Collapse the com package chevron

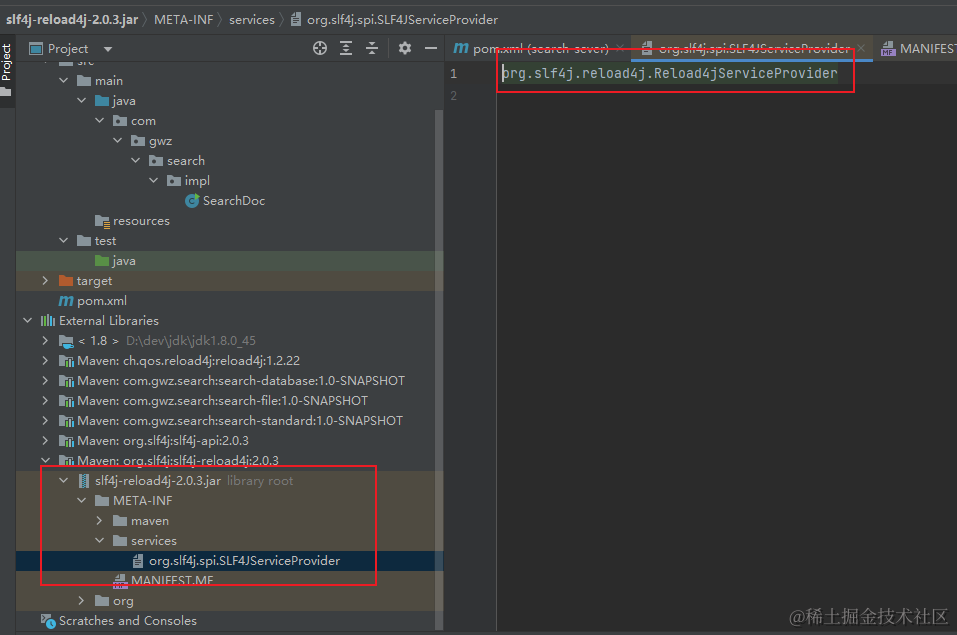pos(99,120)
